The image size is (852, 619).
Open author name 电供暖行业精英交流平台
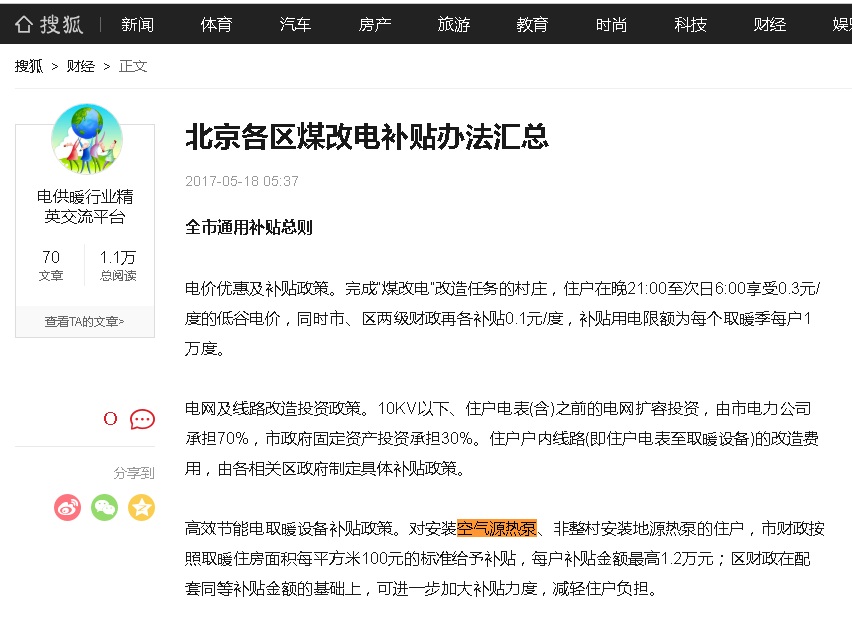[x=85, y=206]
